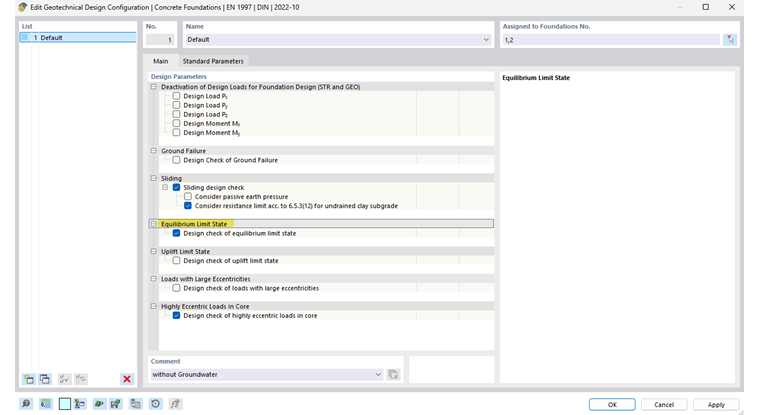Open the Comment dropdown list
760x415 pixels.
[378, 374]
